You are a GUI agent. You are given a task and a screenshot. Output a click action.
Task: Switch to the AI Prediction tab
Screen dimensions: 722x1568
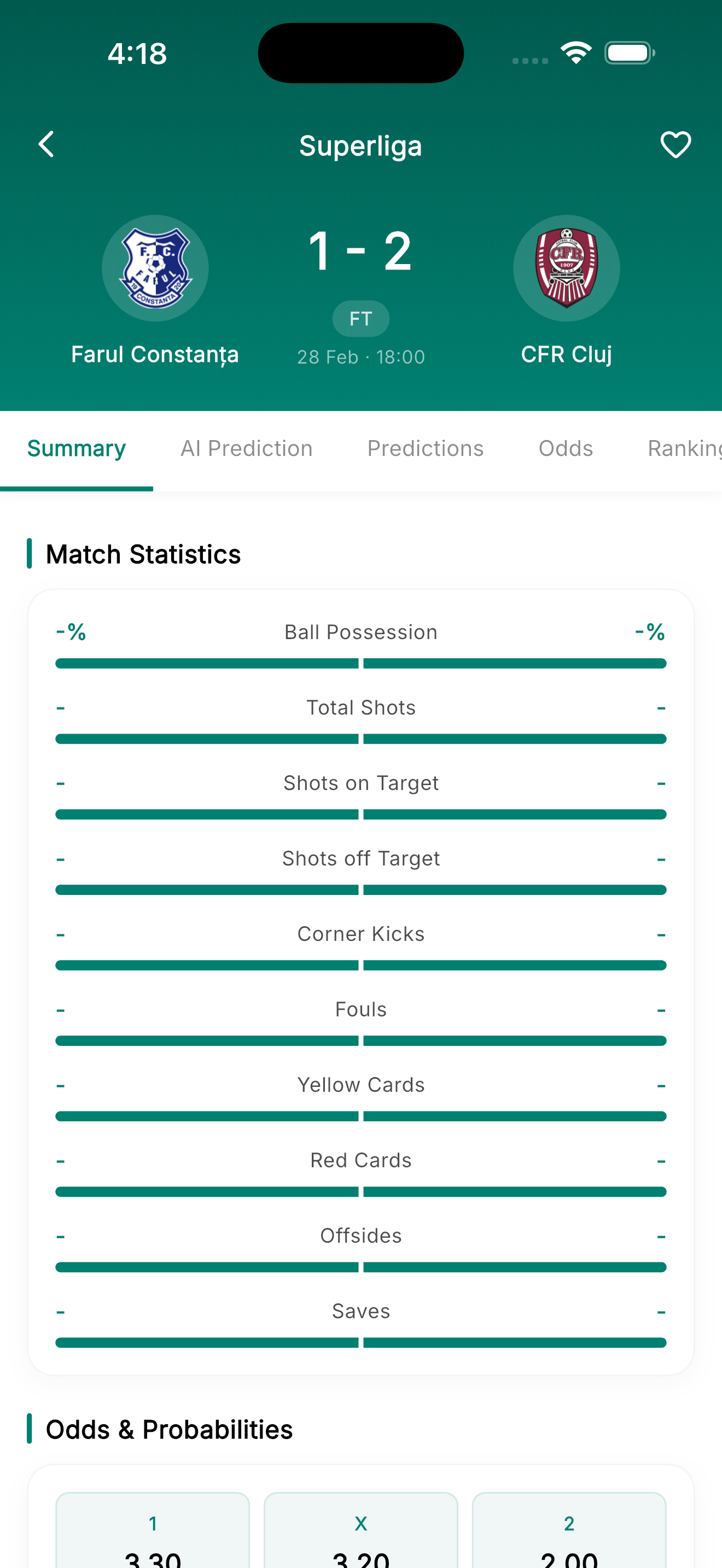(x=247, y=449)
